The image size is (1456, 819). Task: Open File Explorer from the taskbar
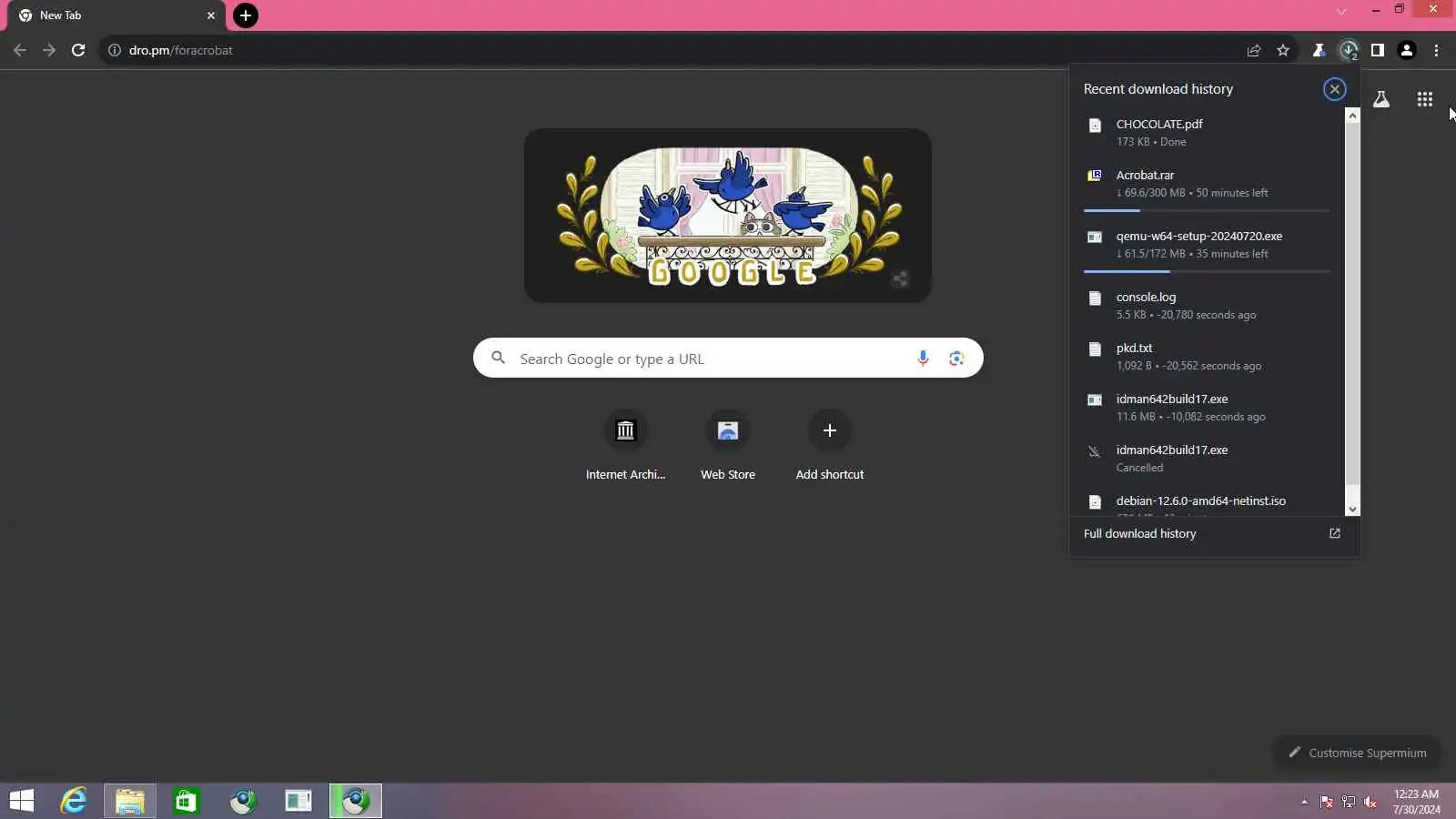129,801
